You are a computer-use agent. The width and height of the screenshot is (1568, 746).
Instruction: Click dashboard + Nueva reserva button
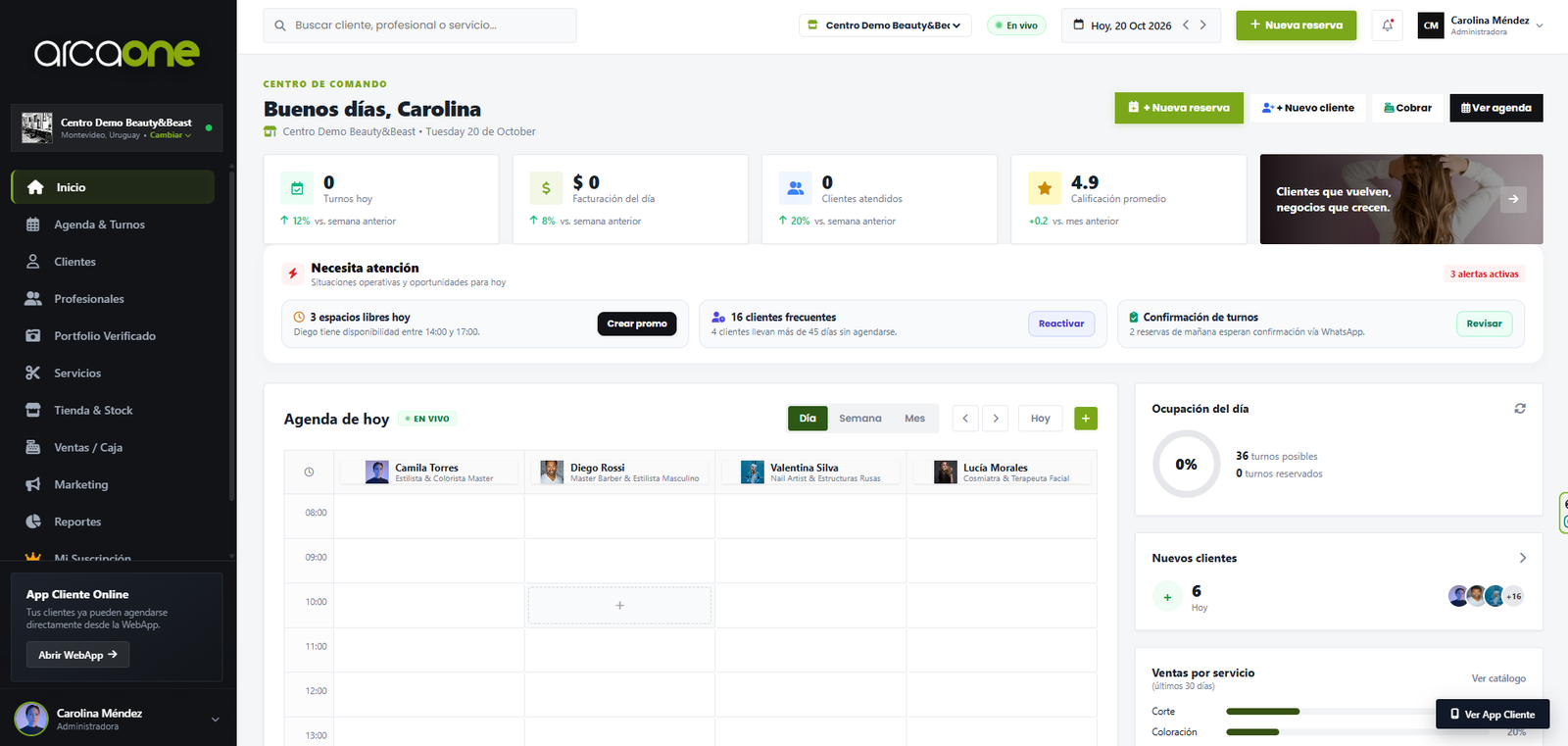pyautogui.click(x=1179, y=108)
